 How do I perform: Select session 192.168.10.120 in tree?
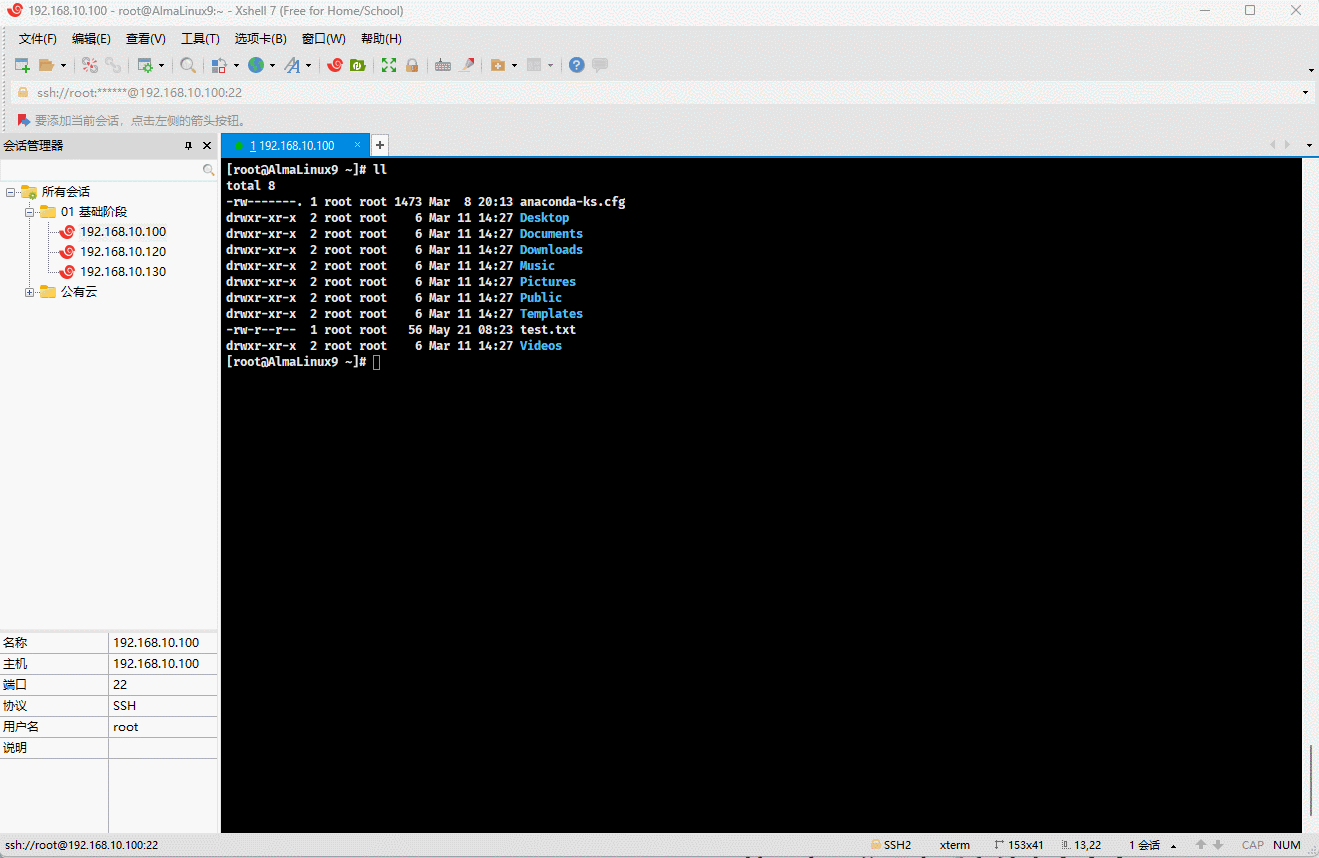[123, 252]
